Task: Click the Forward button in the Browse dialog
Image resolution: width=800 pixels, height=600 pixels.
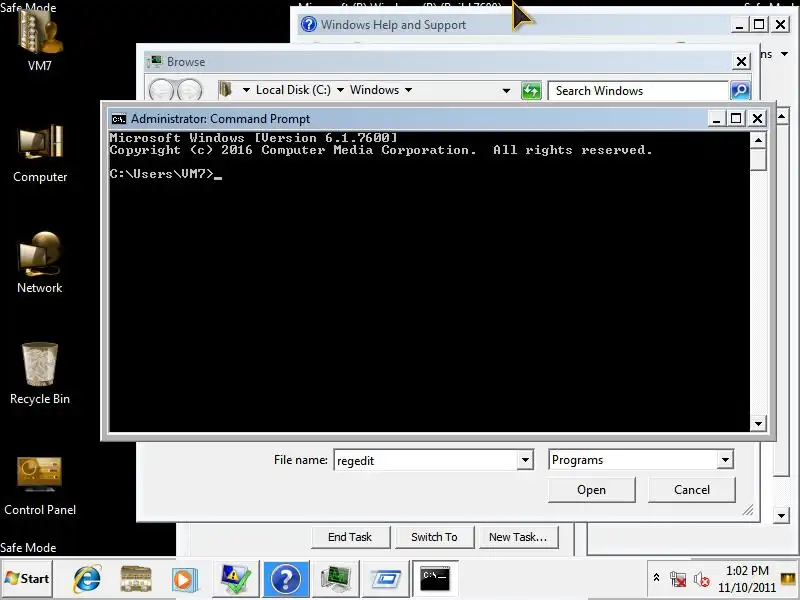Action: pos(189,90)
